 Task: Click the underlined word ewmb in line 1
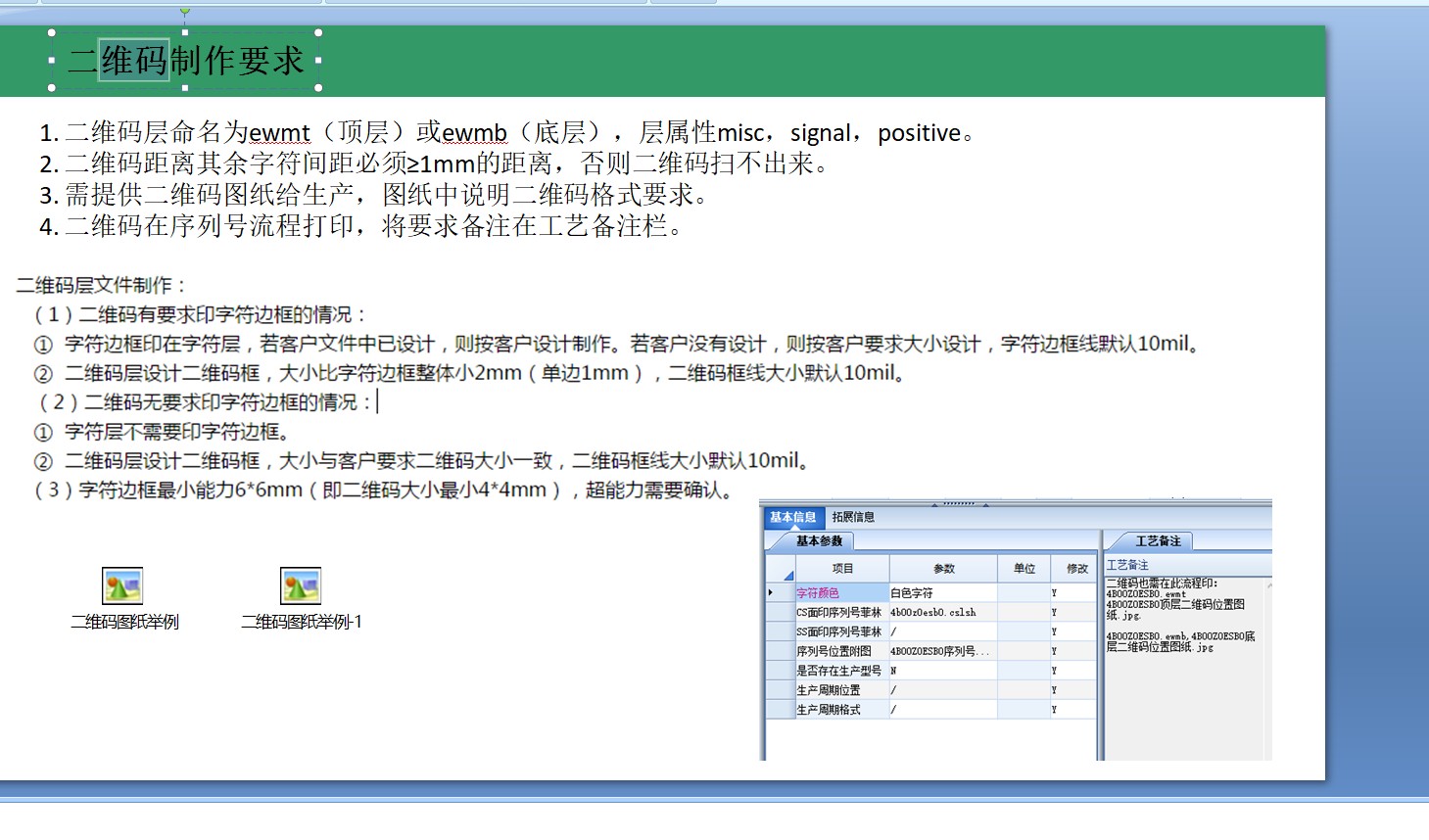click(474, 132)
